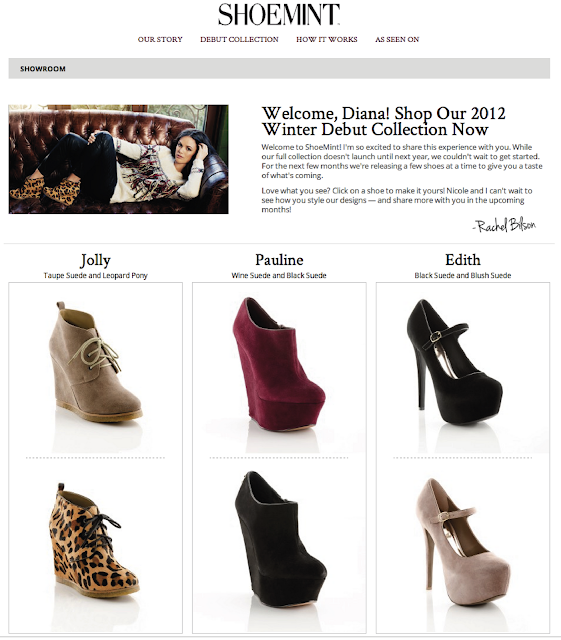Go to How It Works

pos(327,40)
